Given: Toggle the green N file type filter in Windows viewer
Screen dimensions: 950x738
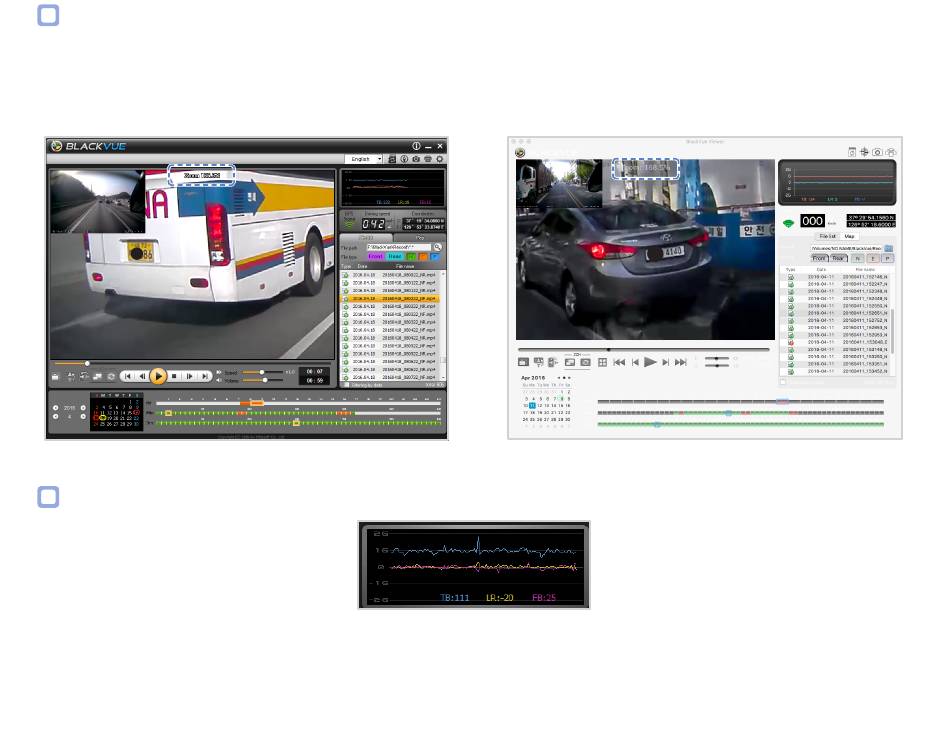Looking at the screenshot, I should point(411,256).
